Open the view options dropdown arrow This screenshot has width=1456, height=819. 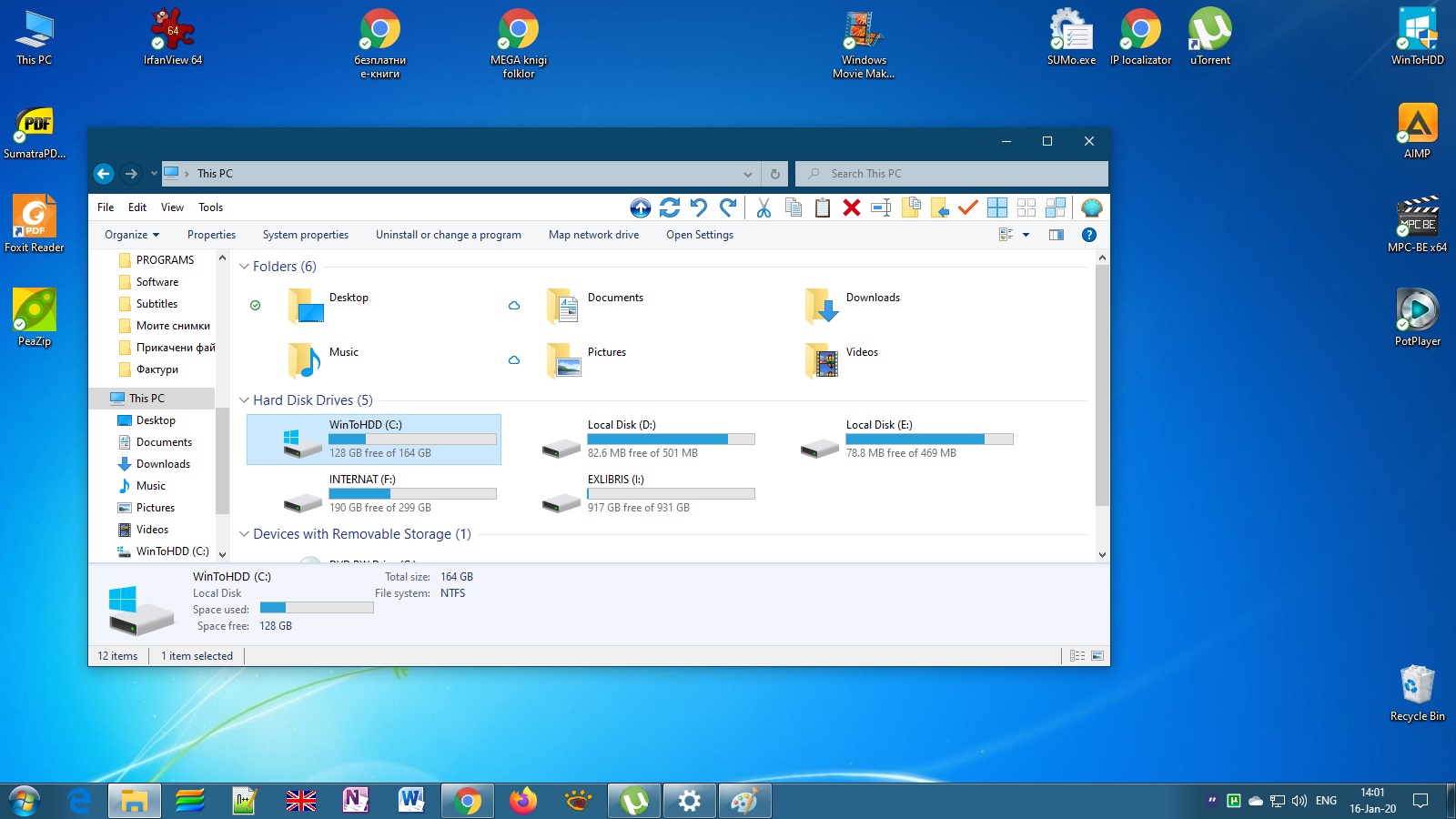pyautogui.click(x=1026, y=235)
